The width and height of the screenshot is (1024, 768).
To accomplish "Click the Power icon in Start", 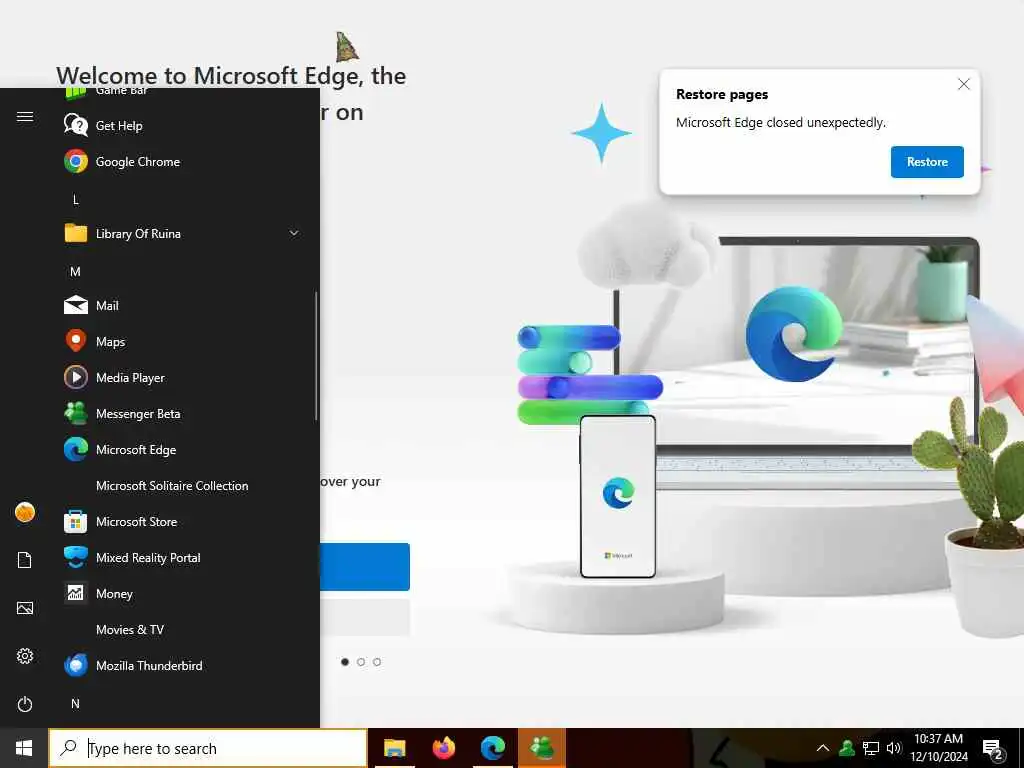I will [25, 704].
